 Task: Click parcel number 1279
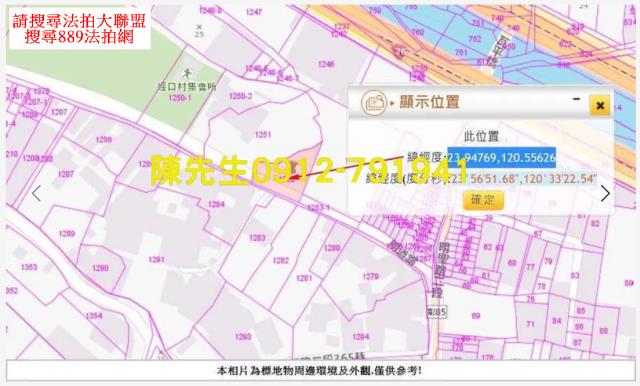[x=370, y=277]
